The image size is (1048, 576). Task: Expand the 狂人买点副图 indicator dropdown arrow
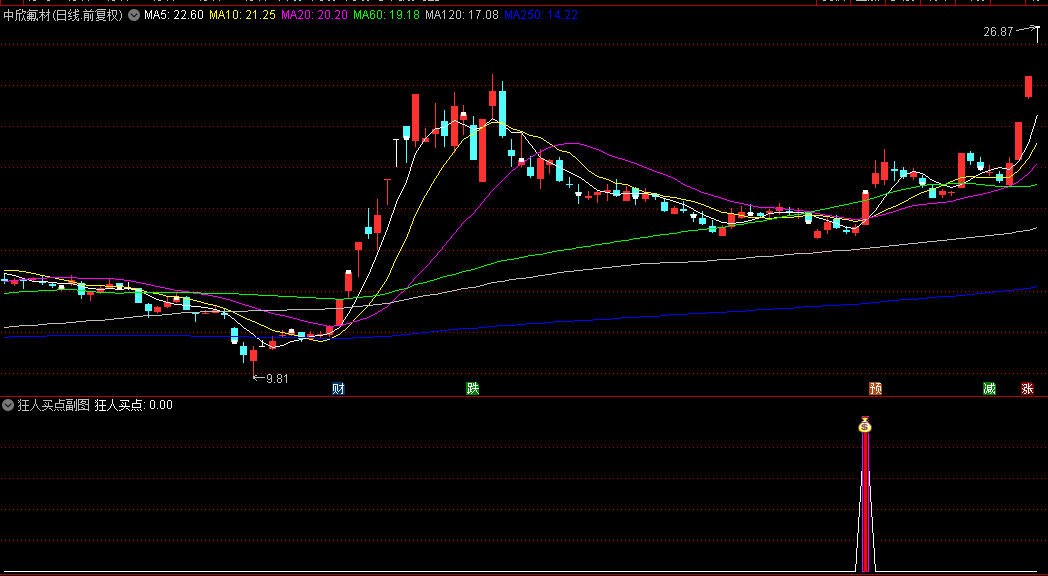[8, 405]
